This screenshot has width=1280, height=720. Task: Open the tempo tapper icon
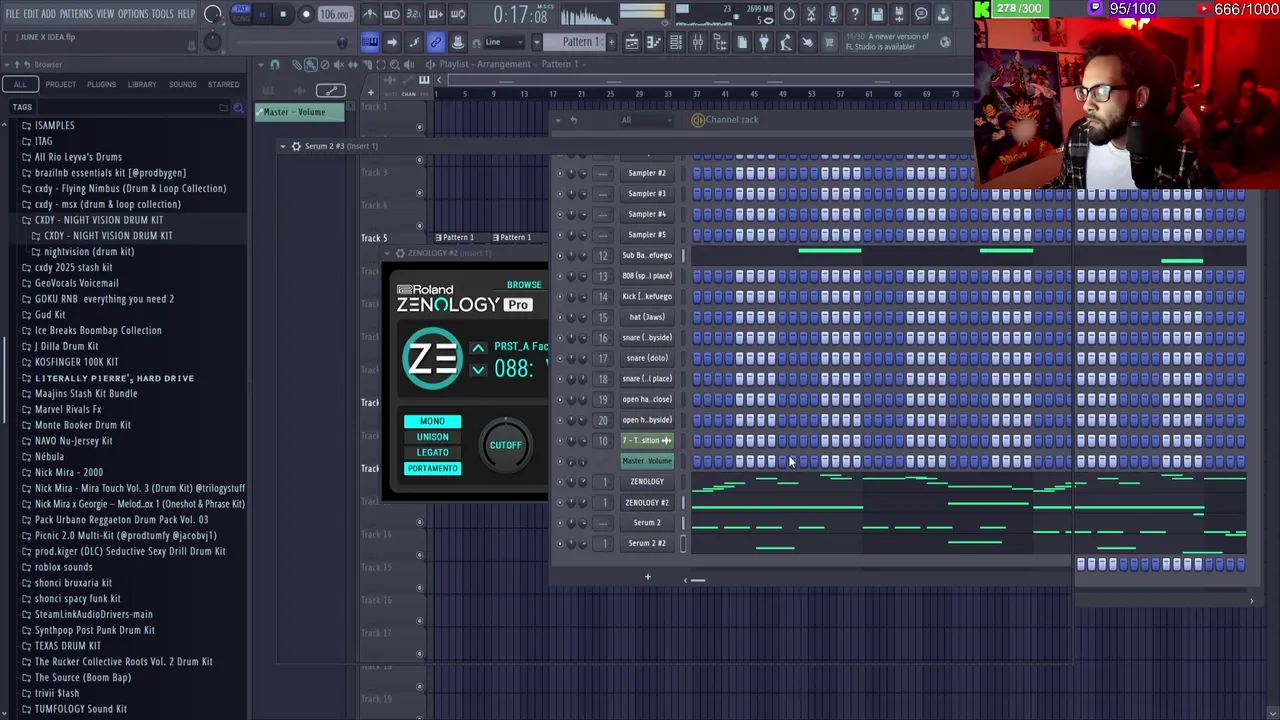point(786,42)
